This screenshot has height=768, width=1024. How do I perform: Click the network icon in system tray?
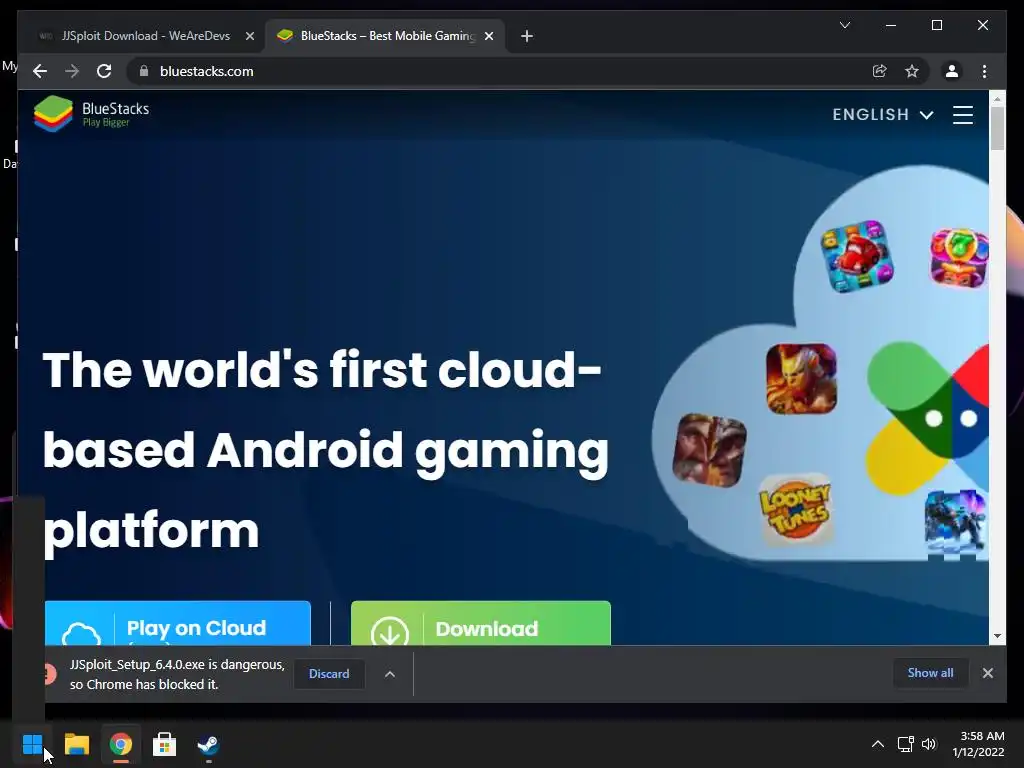point(905,744)
